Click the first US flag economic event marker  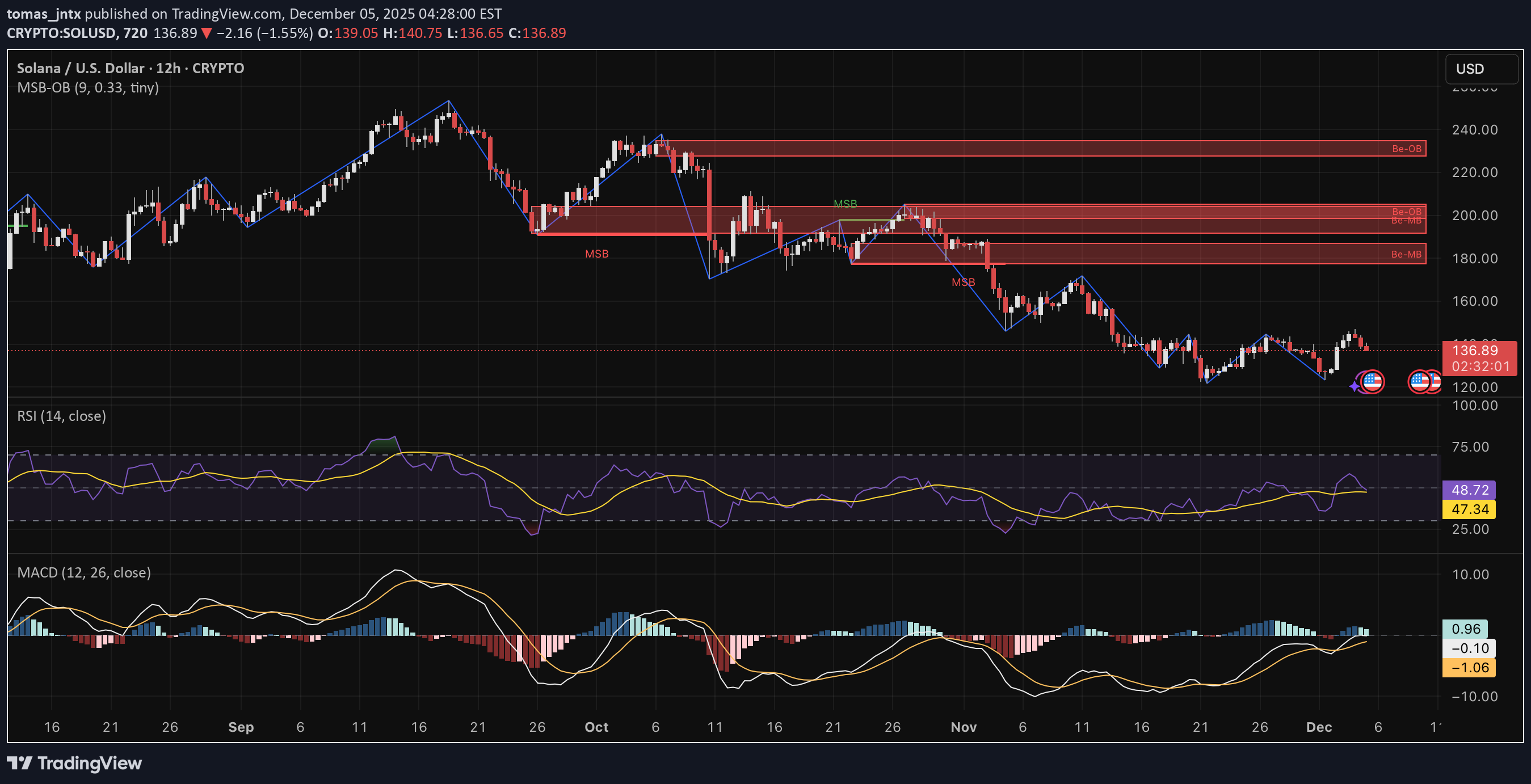pos(1372,381)
